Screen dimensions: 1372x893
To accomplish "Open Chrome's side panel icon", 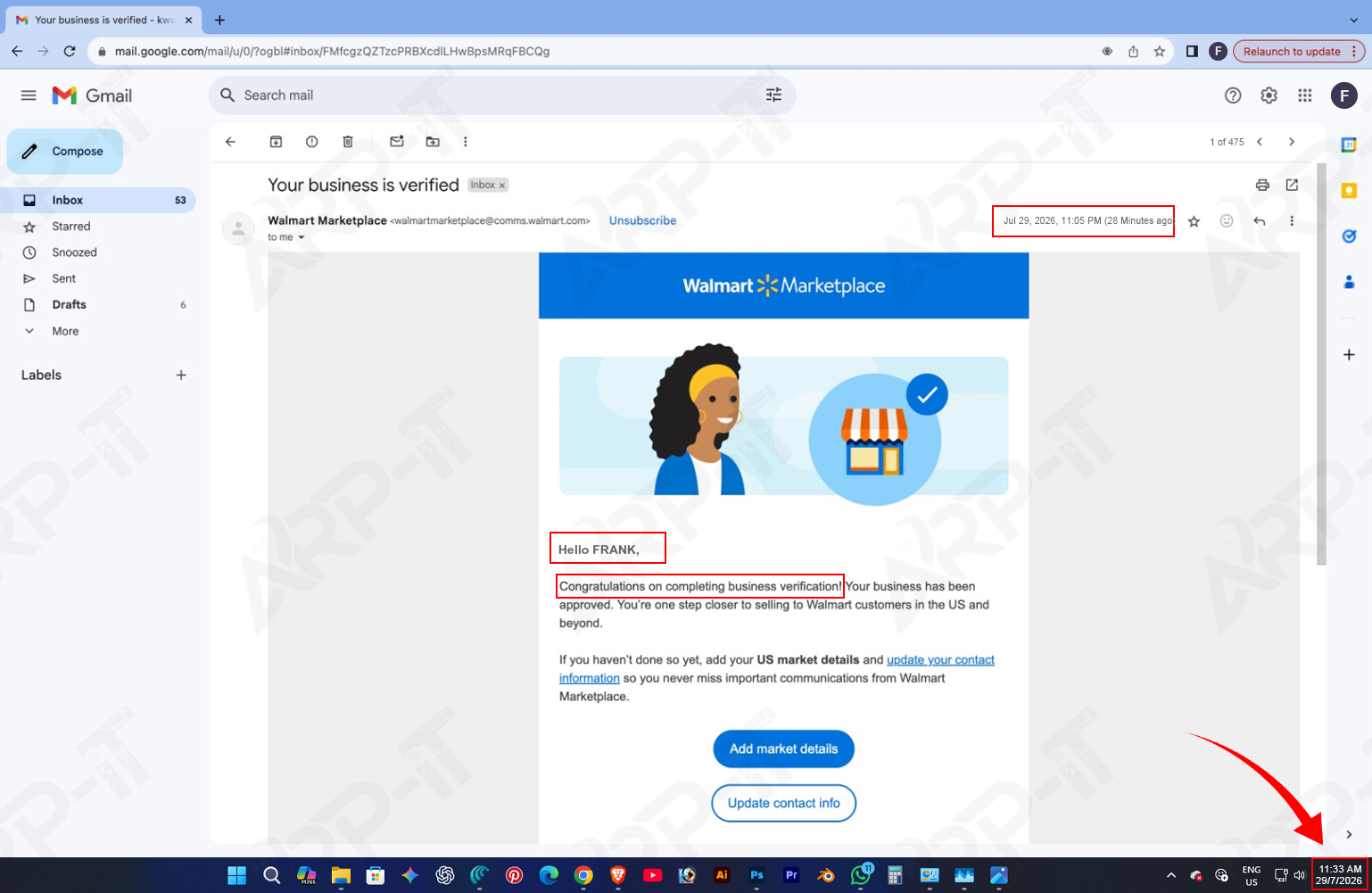I will click(1192, 52).
